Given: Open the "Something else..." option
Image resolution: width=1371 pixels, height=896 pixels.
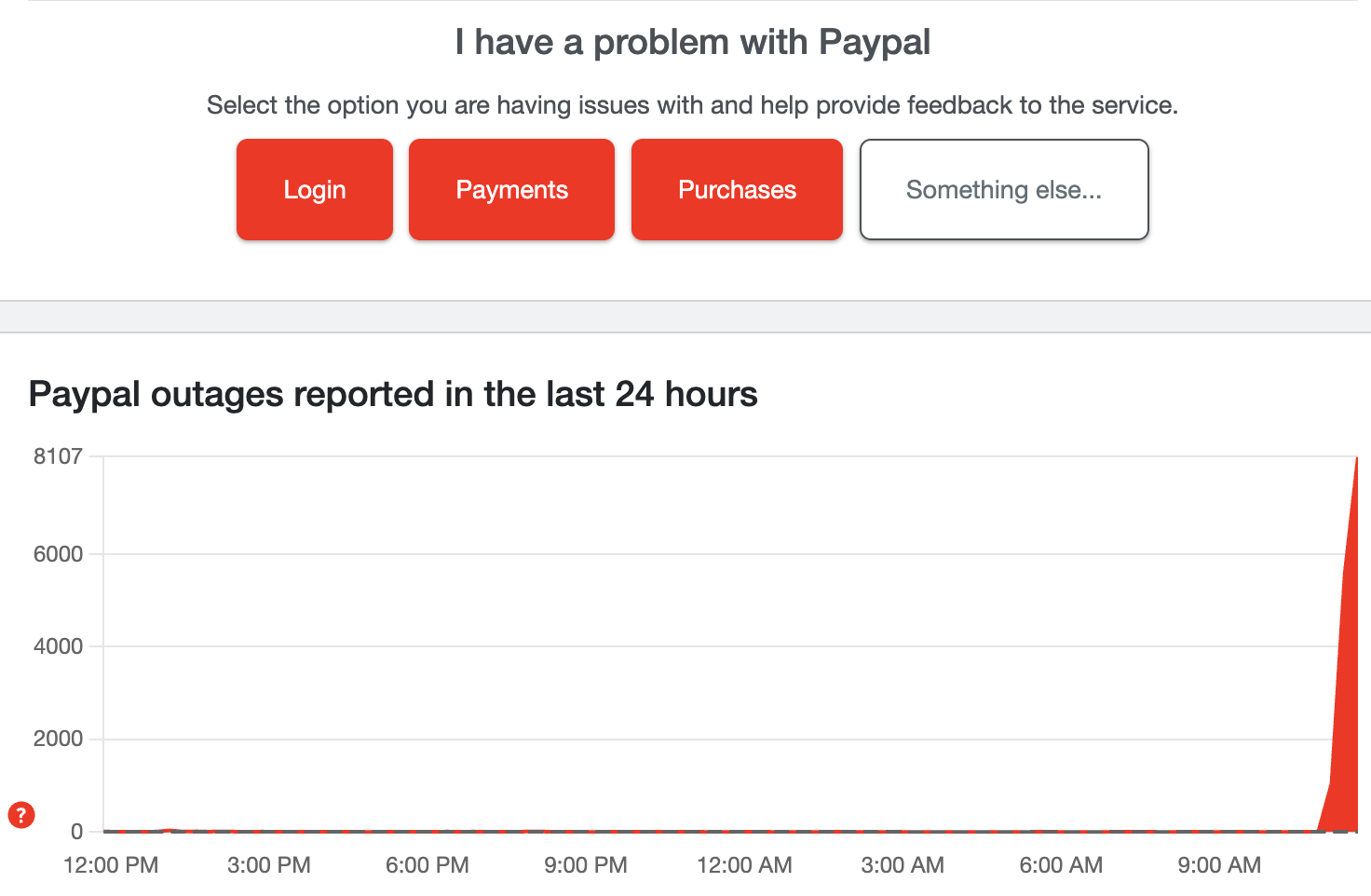Looking at the screenshot, I should 1003,189.
